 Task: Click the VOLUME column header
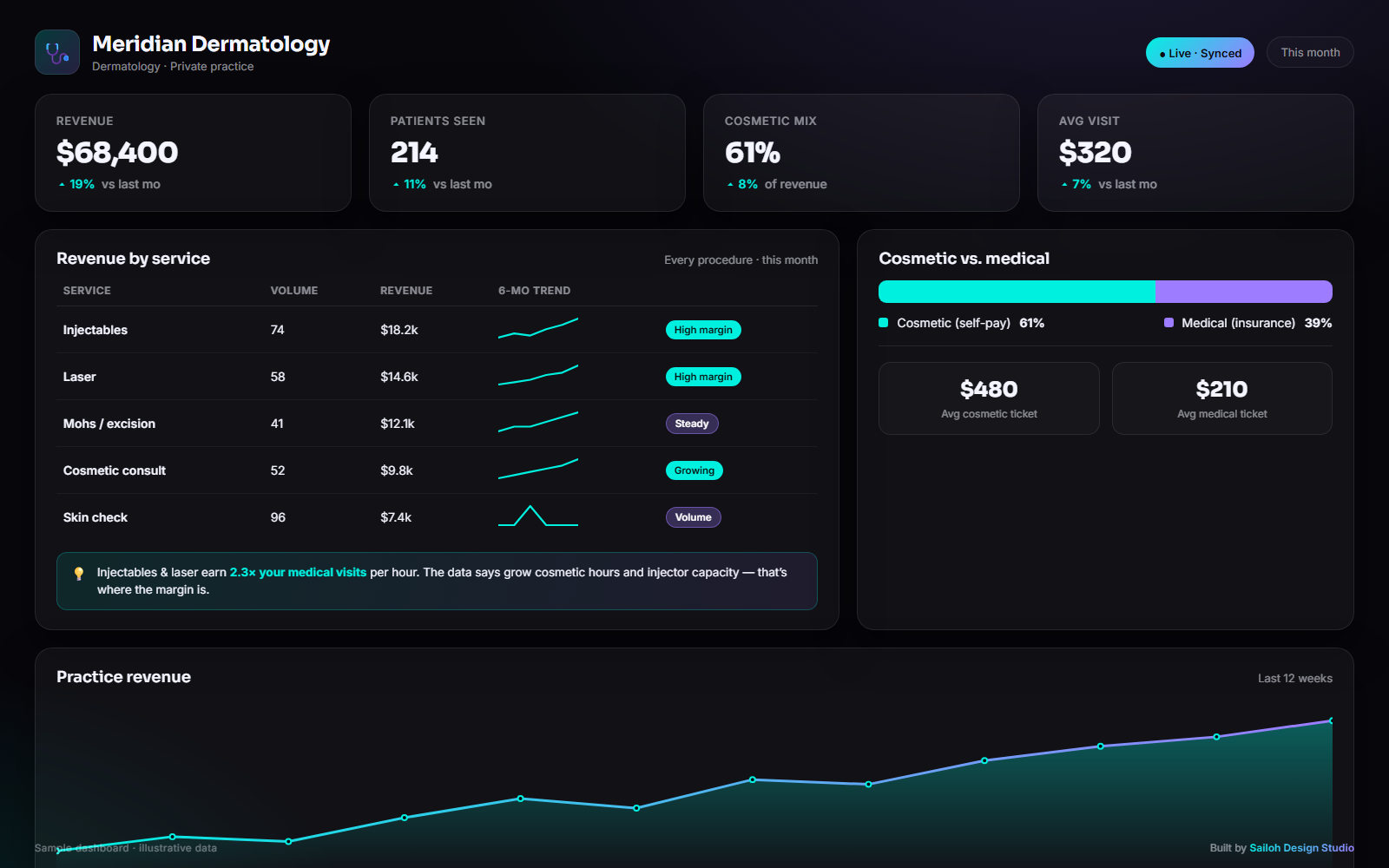click(294, 291)
